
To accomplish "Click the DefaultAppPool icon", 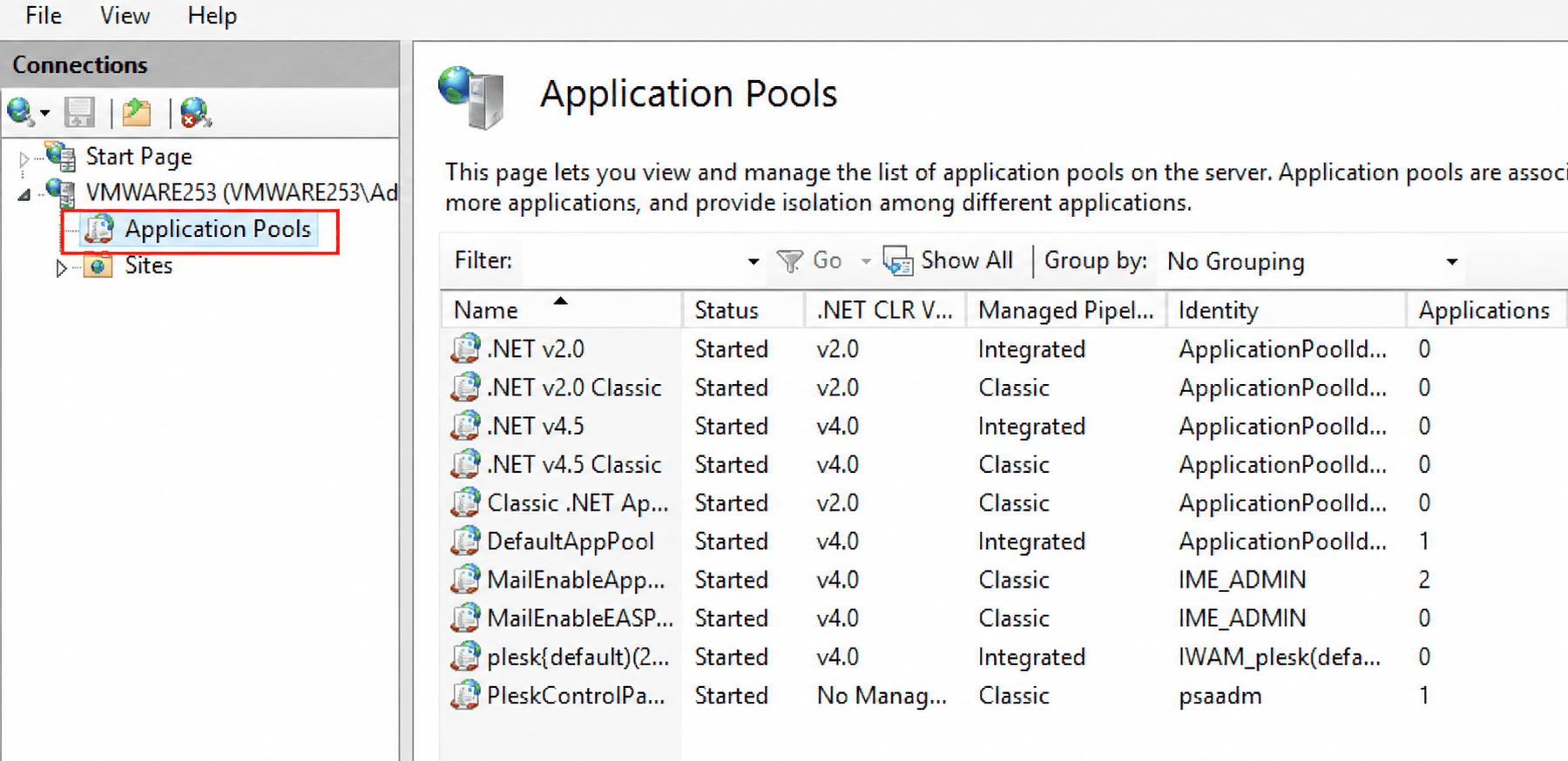I will pos(466,541).
